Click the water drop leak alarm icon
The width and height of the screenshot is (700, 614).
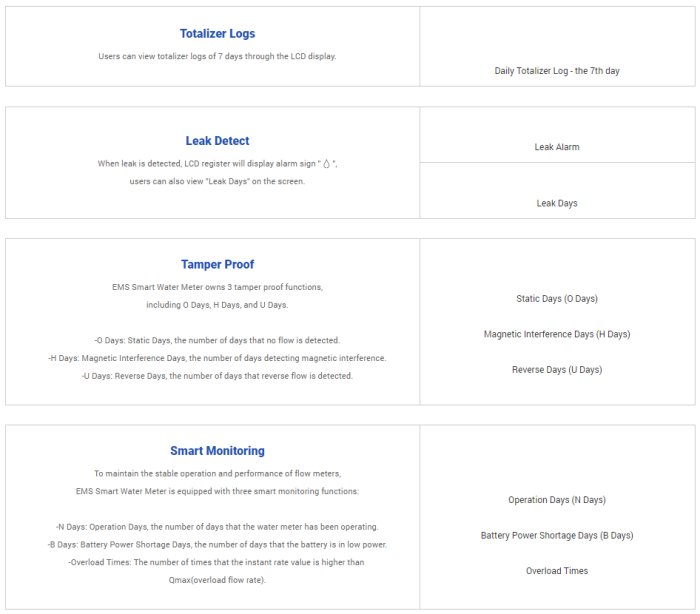326,164
